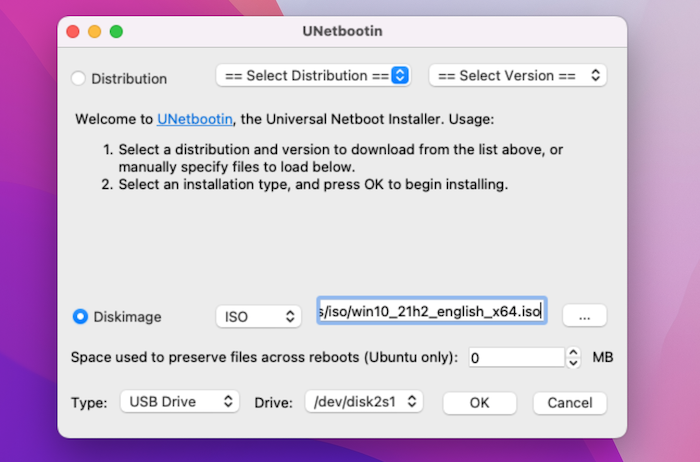Open the Select Distribution dropdown
Screen dimensions: 700x462
[x=313, y=75]
